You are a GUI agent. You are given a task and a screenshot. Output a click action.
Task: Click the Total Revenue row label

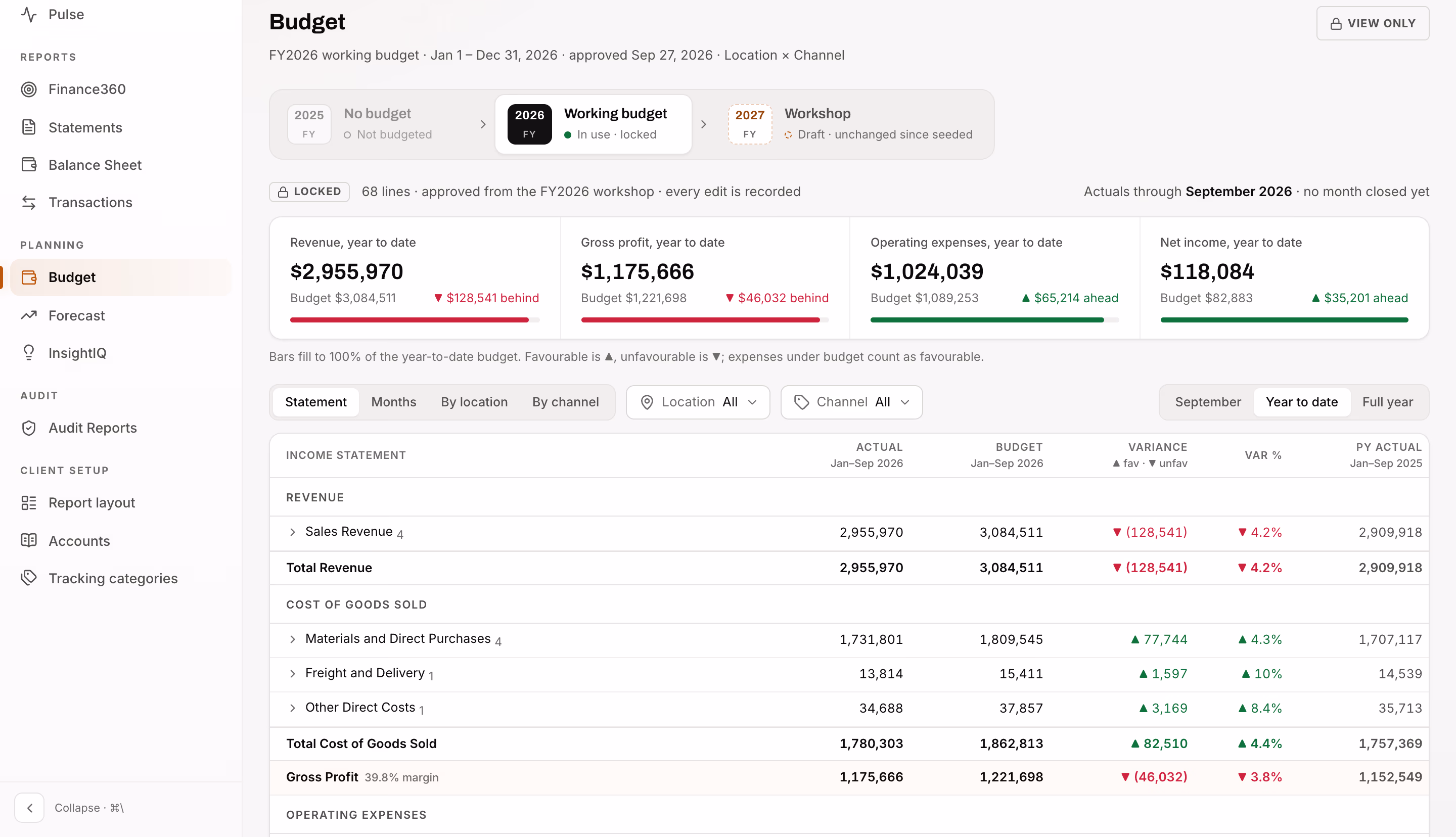point(329,568)
